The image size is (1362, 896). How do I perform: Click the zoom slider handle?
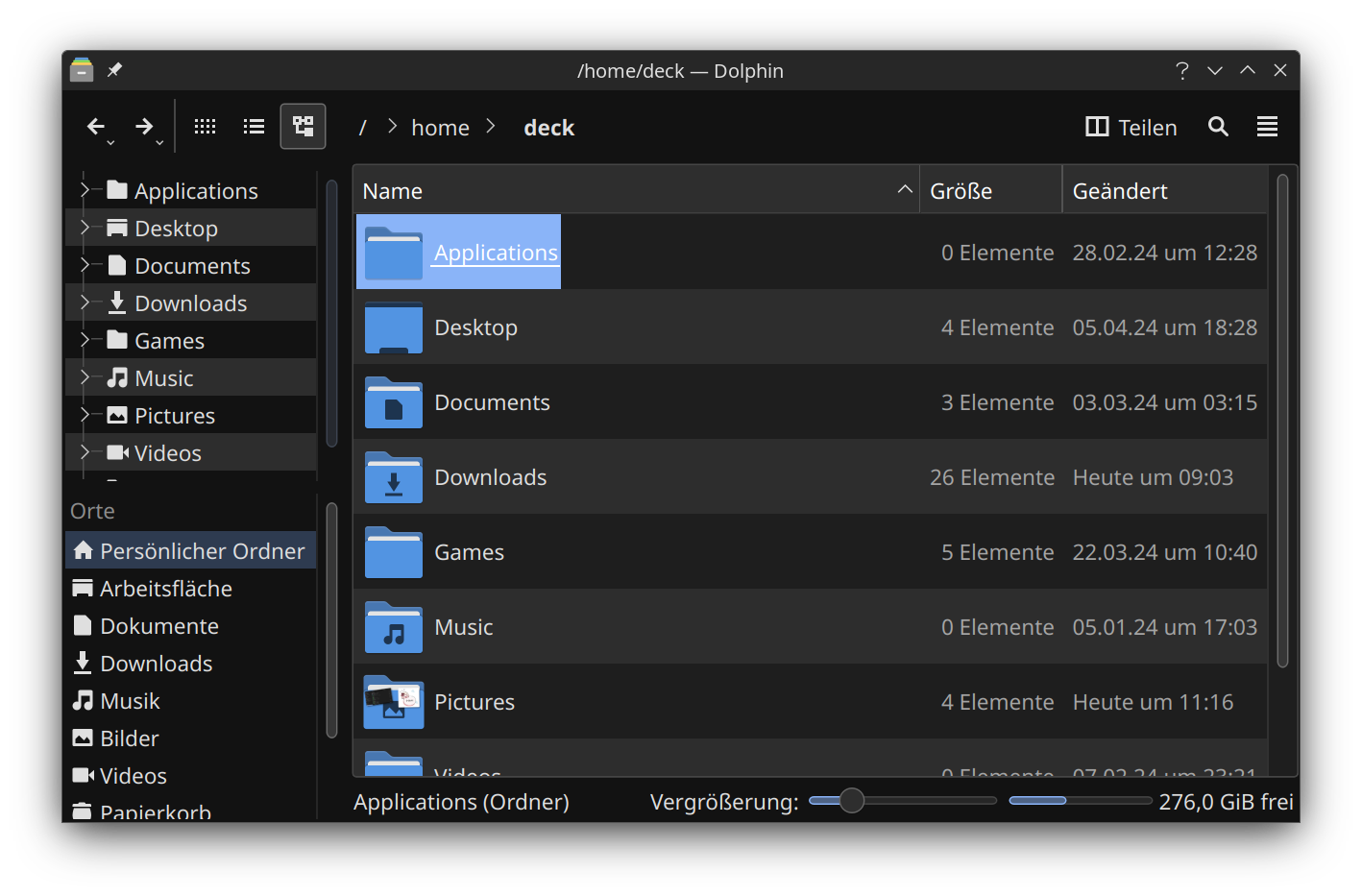(851, 800)
